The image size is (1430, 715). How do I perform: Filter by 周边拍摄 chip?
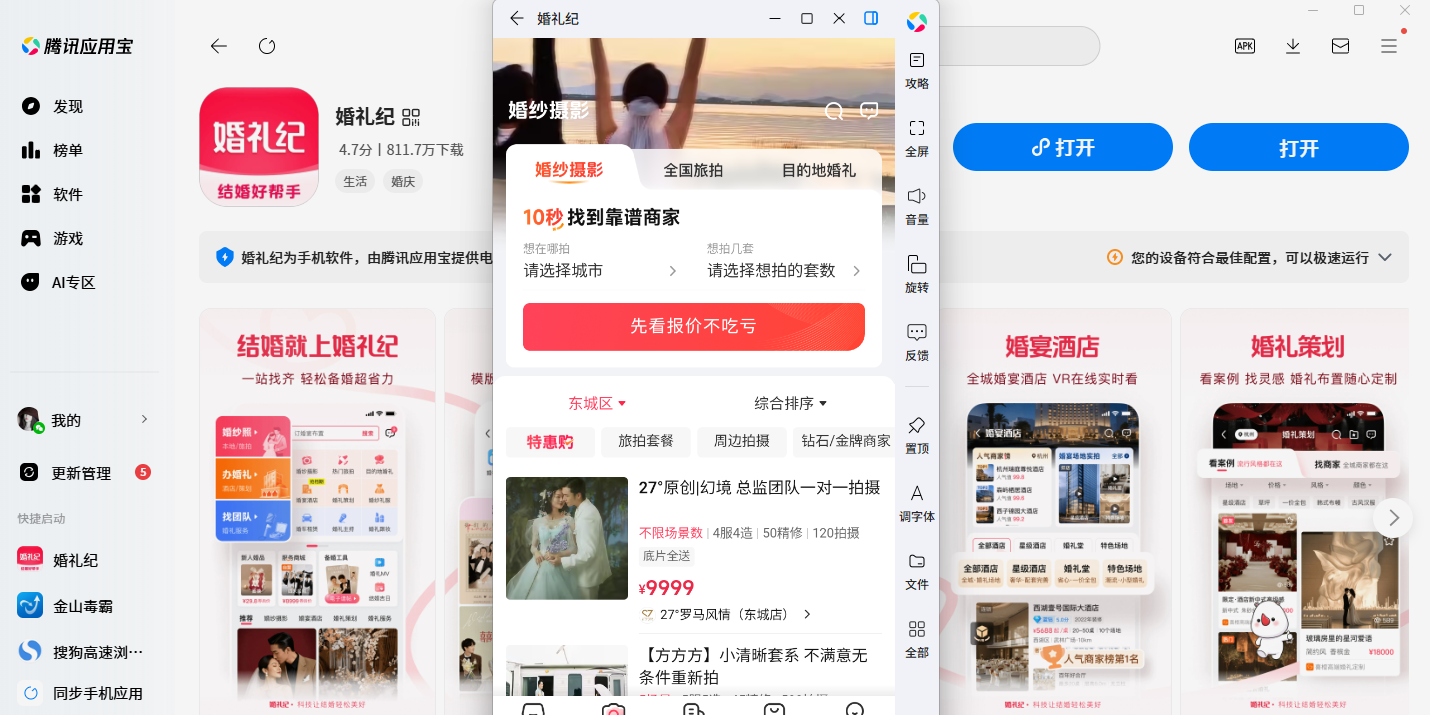pyautogui.click(x=741, y=442)
